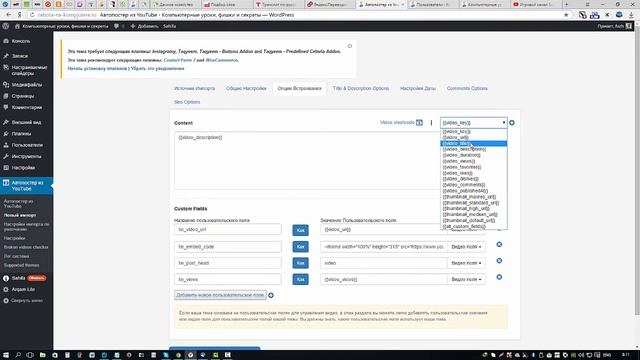Viewport: 640px width, 360px height.
Task: Go back with the browser back arrow
Action: 9,15
